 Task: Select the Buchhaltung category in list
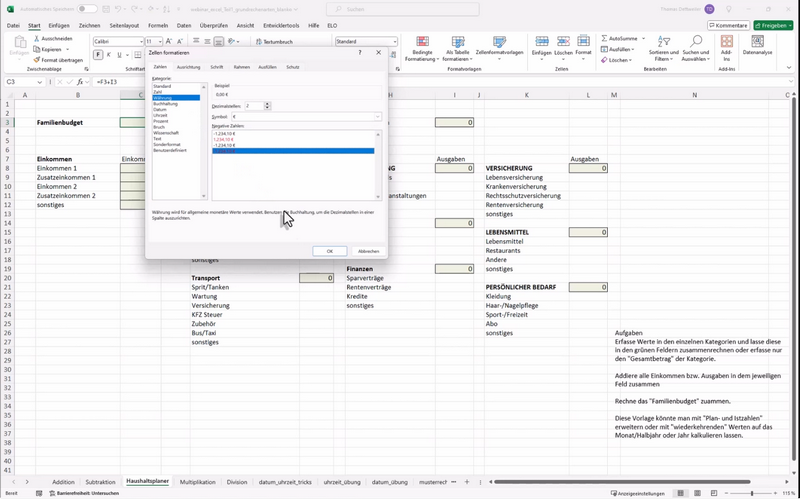166,103
